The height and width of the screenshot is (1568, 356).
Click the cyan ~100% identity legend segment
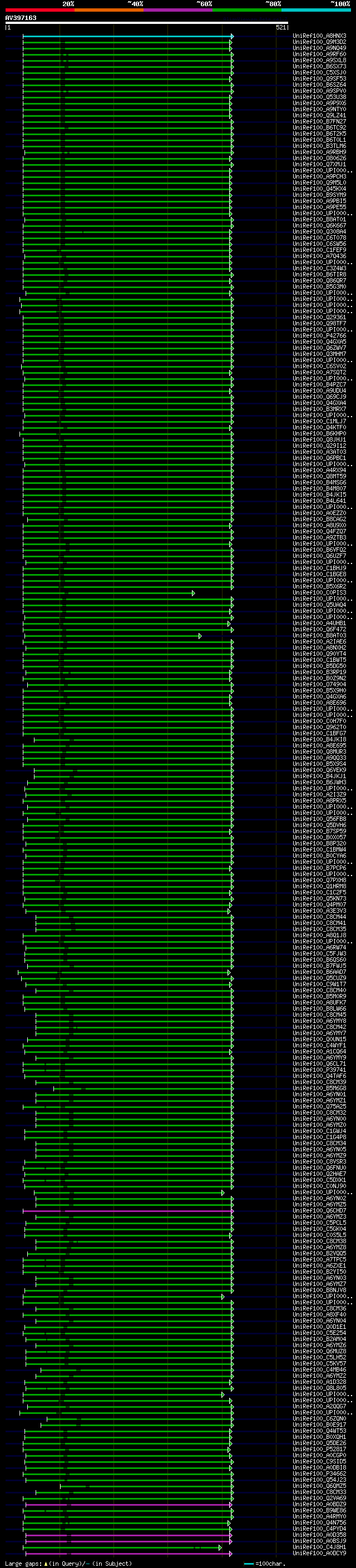pyautogui.click(x=316, y=10)
